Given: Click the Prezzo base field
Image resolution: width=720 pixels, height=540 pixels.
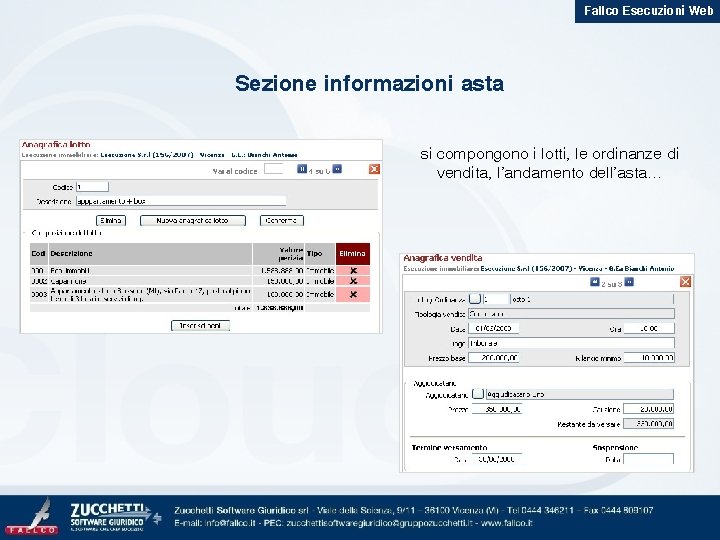Looking at the screenshot, I should 493,358.
